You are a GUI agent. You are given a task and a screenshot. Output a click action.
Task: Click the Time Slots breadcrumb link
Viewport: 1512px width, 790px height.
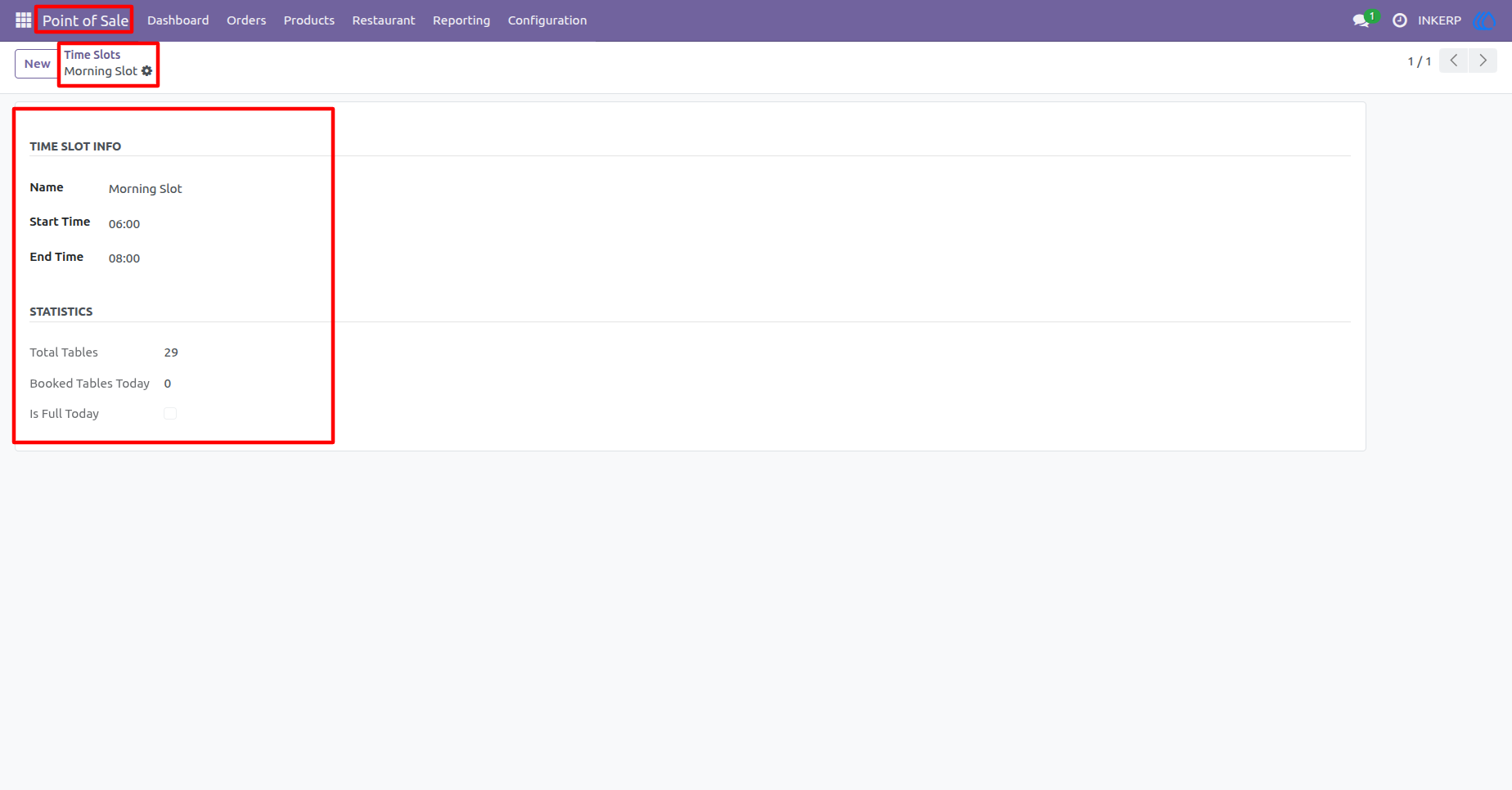click(x=92, y=55)
